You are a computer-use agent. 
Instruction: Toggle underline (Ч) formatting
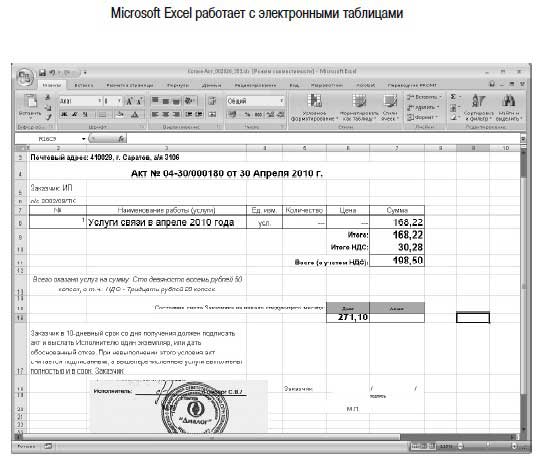(85, 114)
